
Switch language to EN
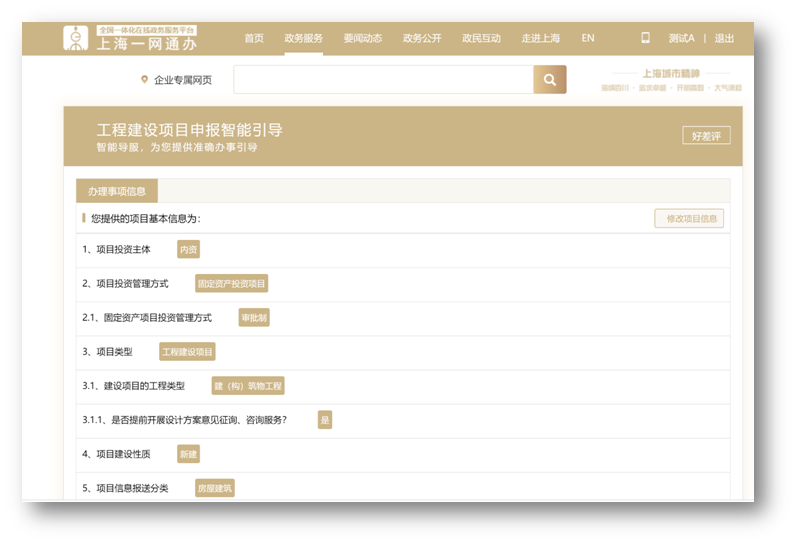(588, 38)
